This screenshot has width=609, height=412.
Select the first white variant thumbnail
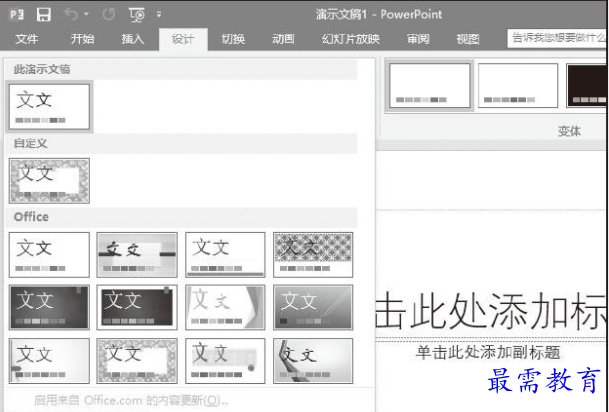point(430,85)
